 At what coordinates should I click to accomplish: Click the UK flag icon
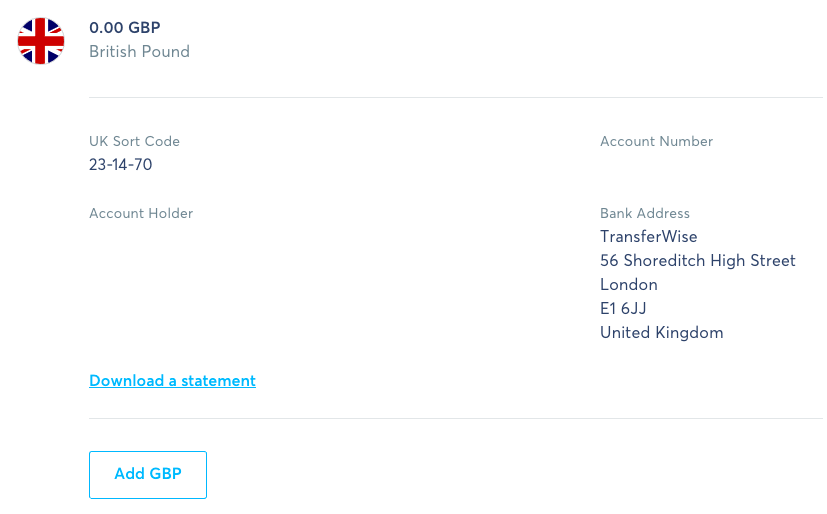pyautogui.click(x=41, y=41)
